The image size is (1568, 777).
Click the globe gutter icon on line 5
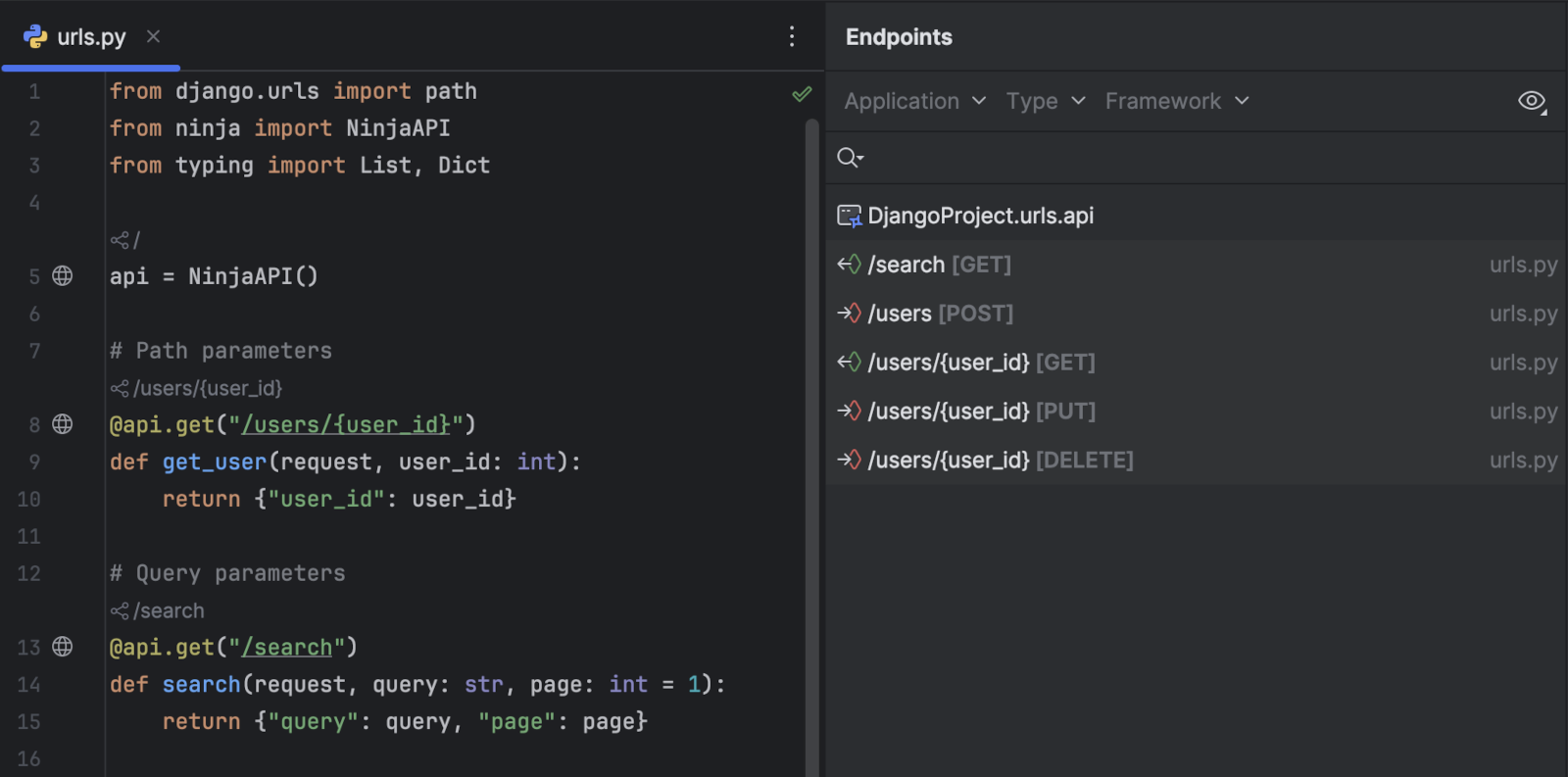(63, 276)
